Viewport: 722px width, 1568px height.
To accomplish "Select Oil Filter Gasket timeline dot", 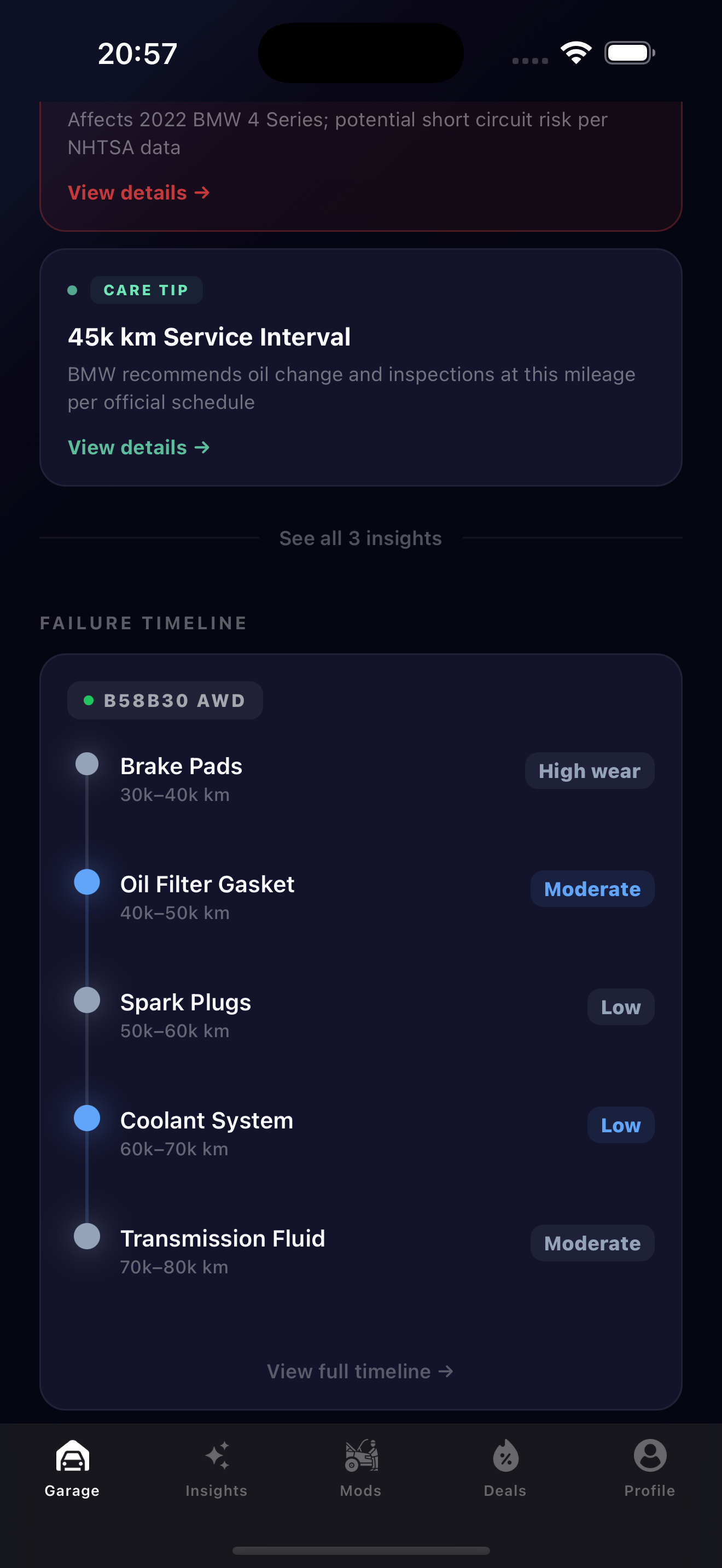I will [87, 882].
